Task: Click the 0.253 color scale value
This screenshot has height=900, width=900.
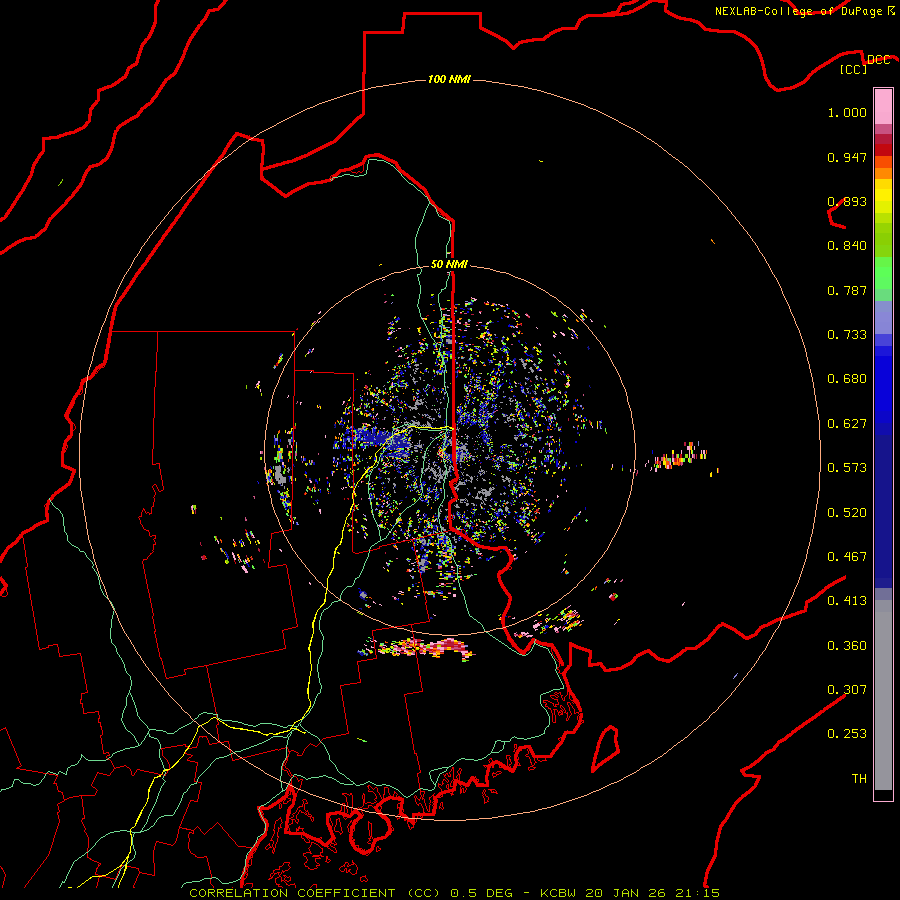Action: (847, 734)
